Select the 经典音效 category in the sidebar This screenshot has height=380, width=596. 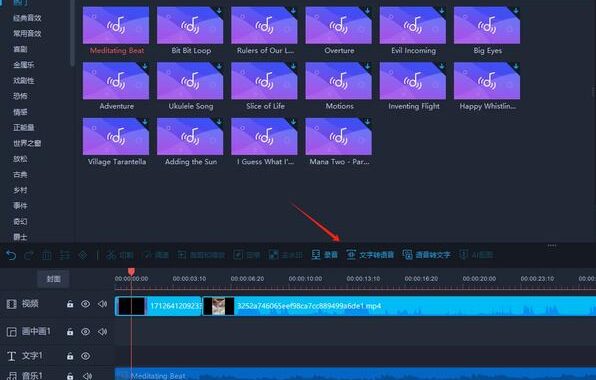click(x=27, y=18)
